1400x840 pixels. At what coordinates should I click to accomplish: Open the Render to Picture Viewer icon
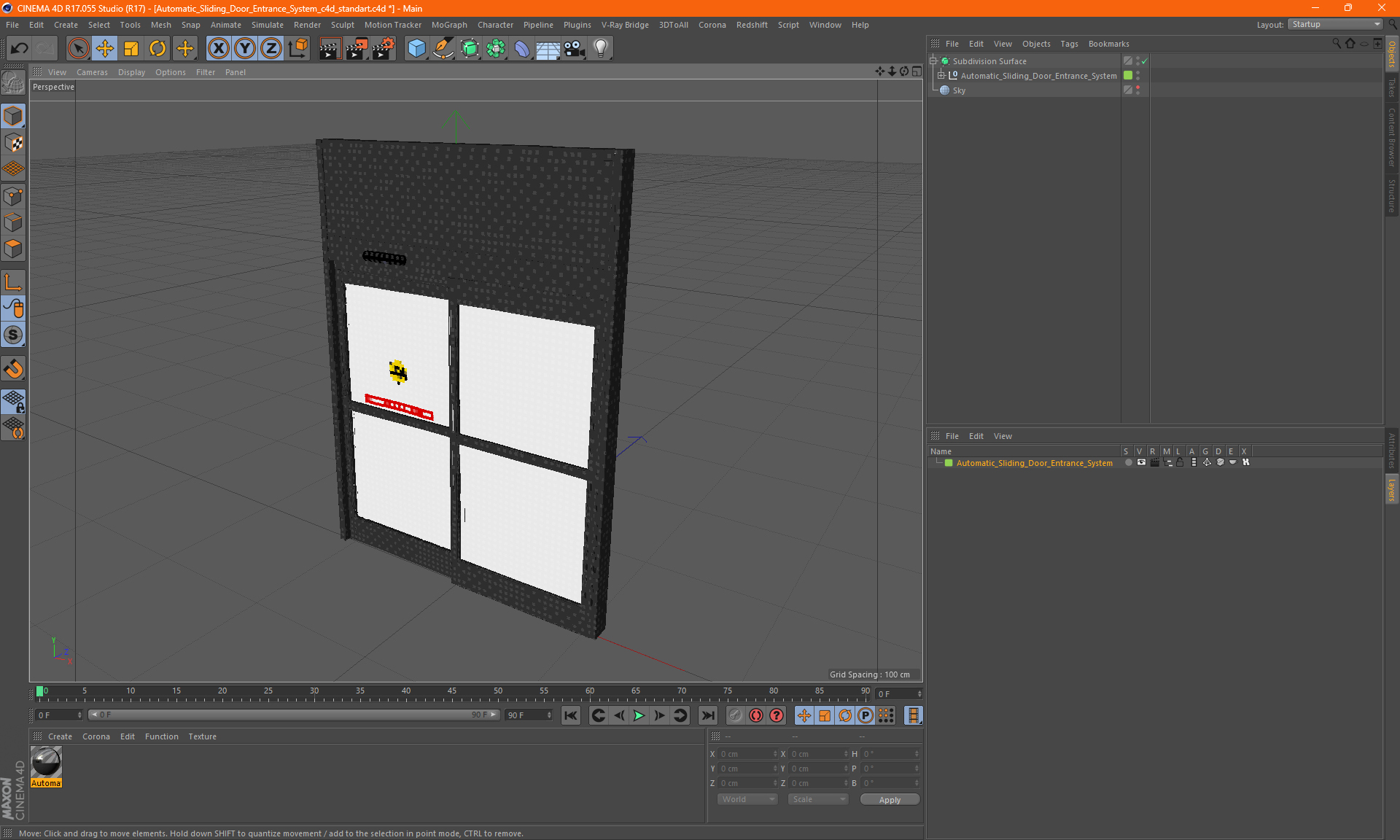pyautogui.click(x=356, y=49)
